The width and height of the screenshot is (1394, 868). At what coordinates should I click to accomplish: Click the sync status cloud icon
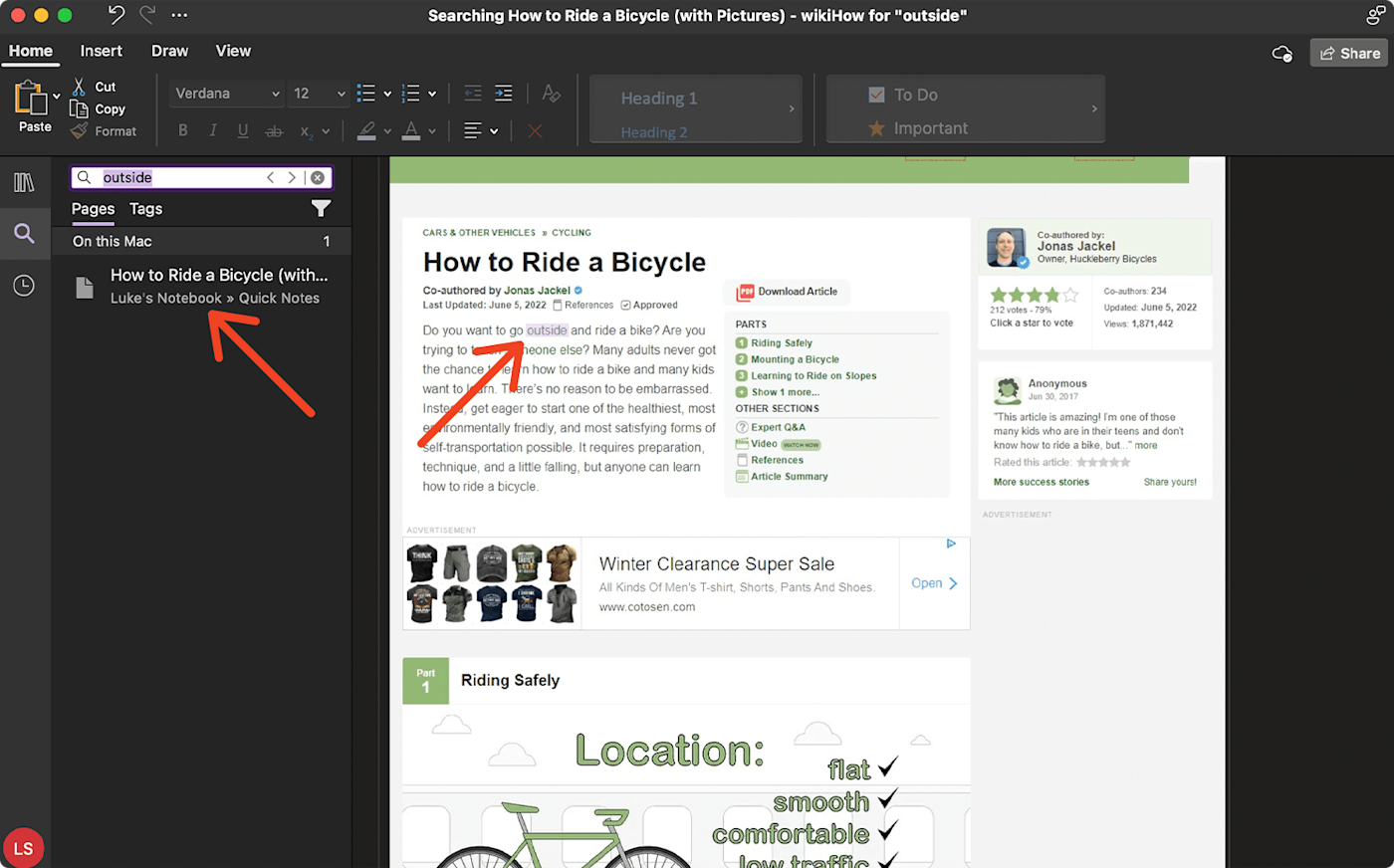tap(1281, 54)
